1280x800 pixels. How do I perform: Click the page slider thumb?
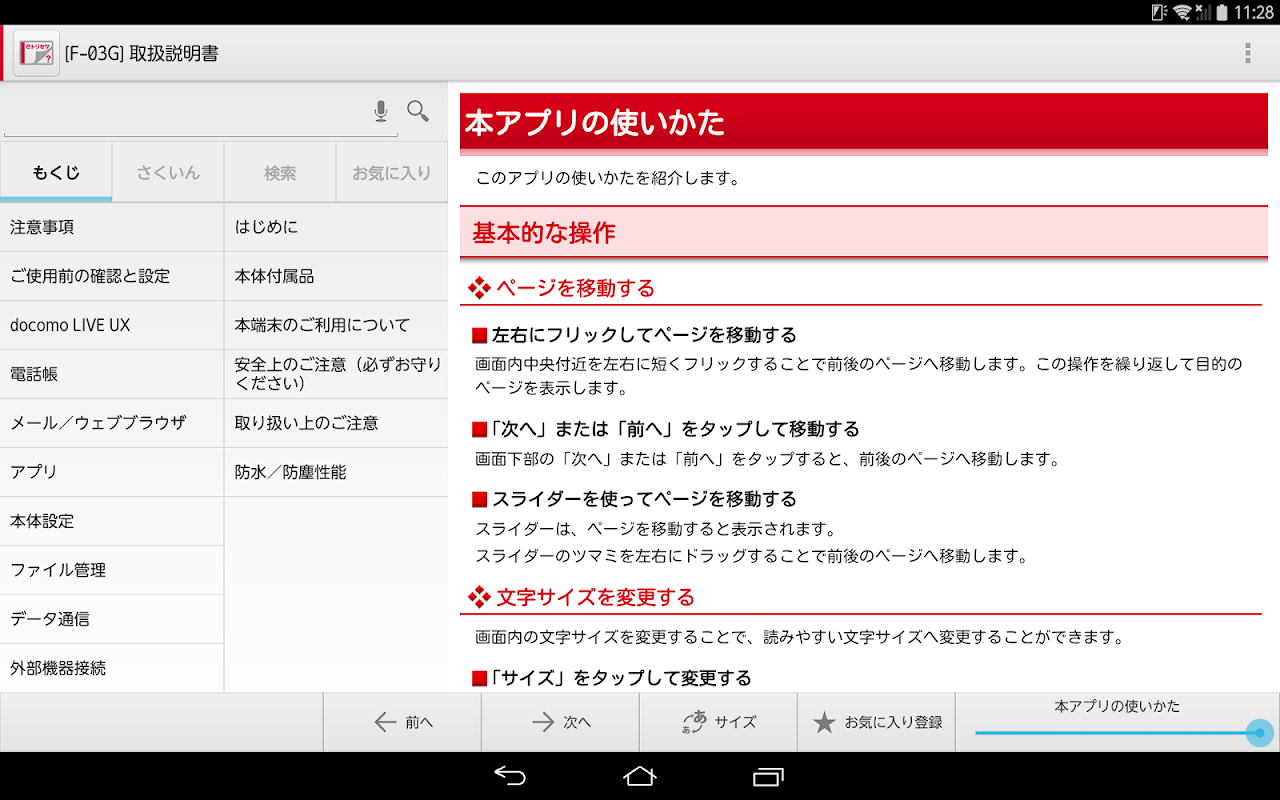(1260, 733)
